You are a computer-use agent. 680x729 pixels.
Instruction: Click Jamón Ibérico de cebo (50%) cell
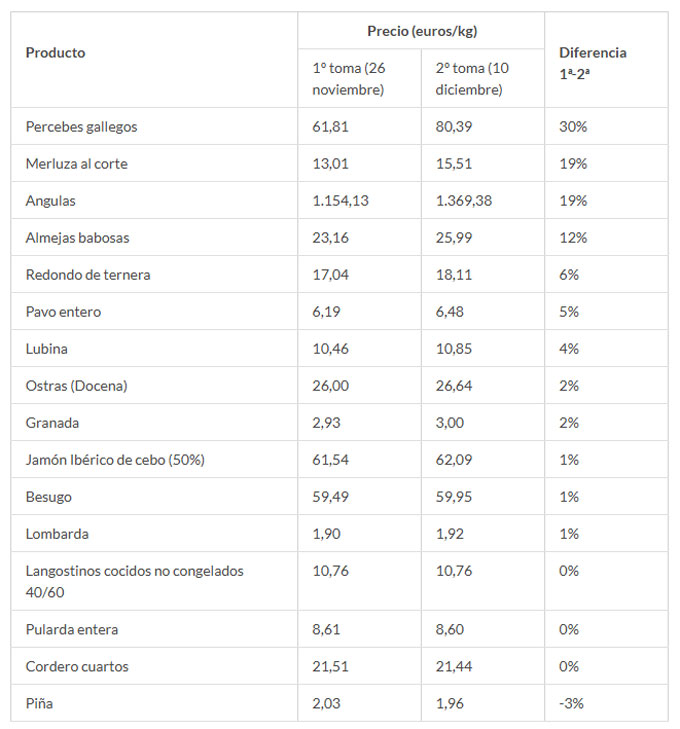pos(115,460)
